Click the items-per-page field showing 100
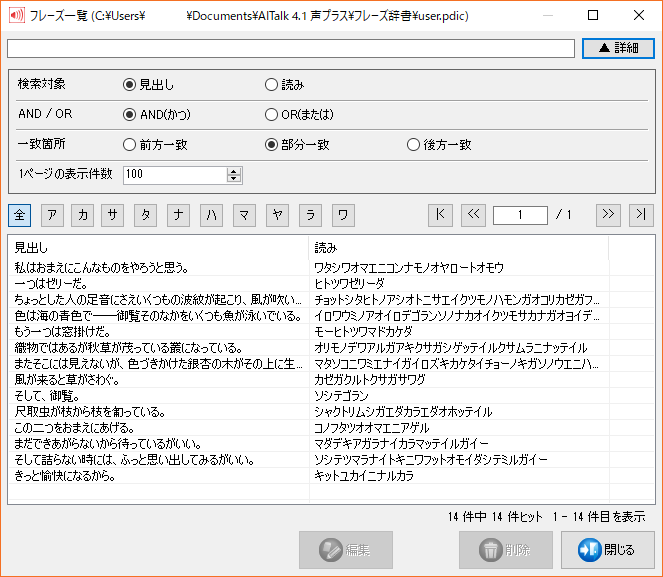Viewport: 663px width, 577px height. (175, 175)
